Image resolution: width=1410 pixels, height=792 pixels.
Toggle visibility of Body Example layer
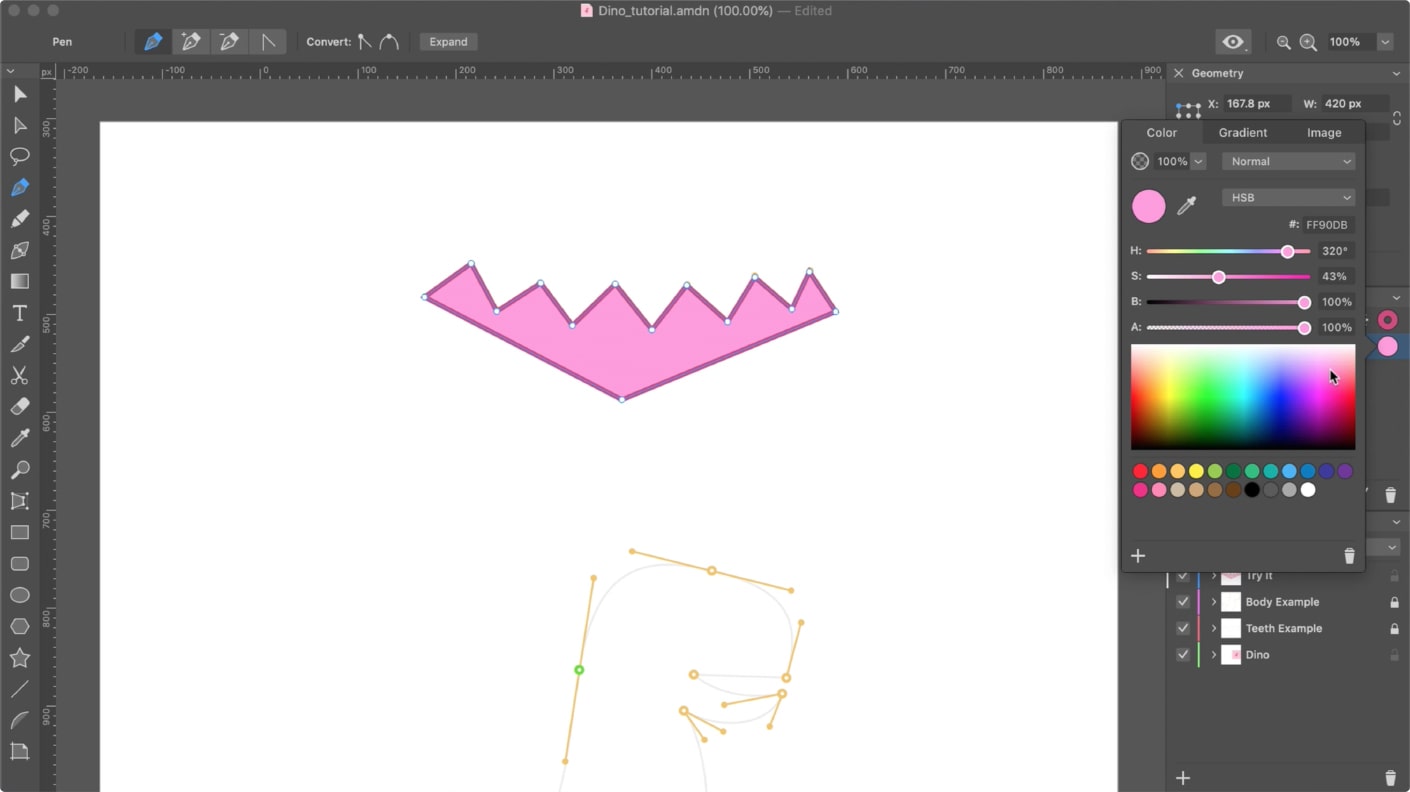1183,602
